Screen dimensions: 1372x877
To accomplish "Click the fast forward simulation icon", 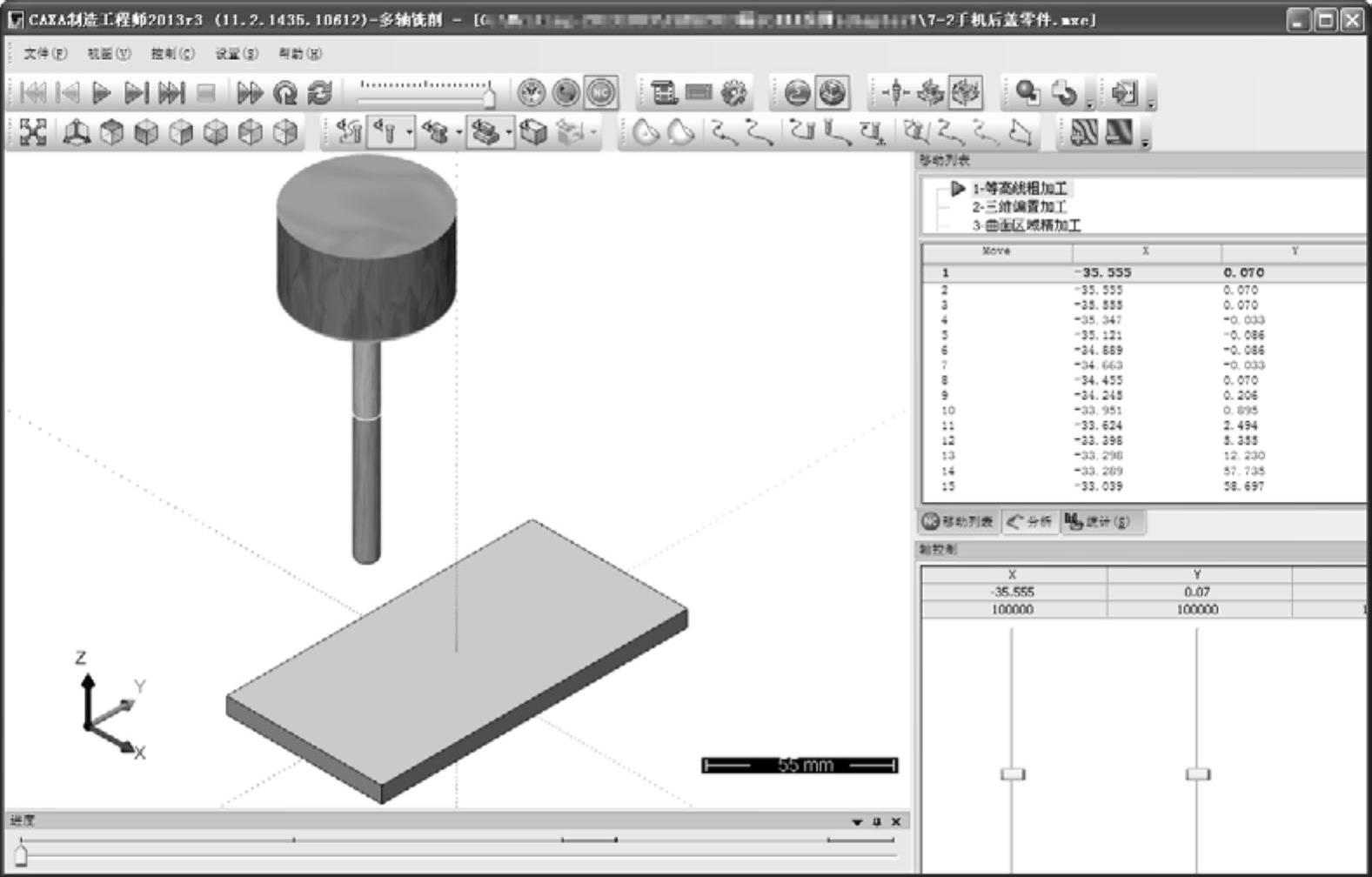I will pyautogui.click(x=250, y=92).
